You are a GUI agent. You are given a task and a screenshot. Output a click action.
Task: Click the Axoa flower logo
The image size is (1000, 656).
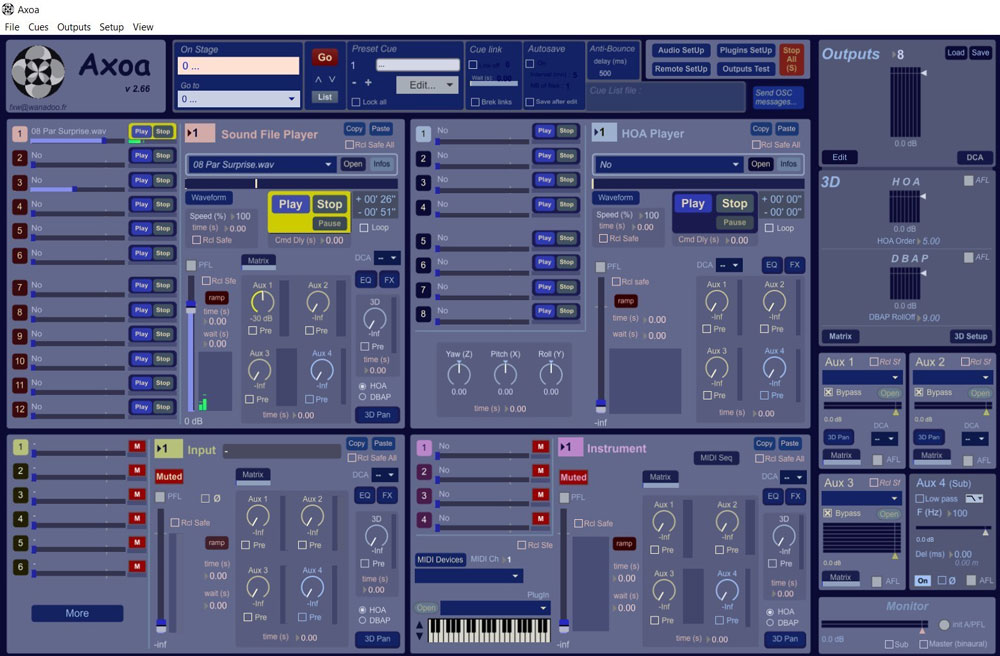click(x=39, y=74)
